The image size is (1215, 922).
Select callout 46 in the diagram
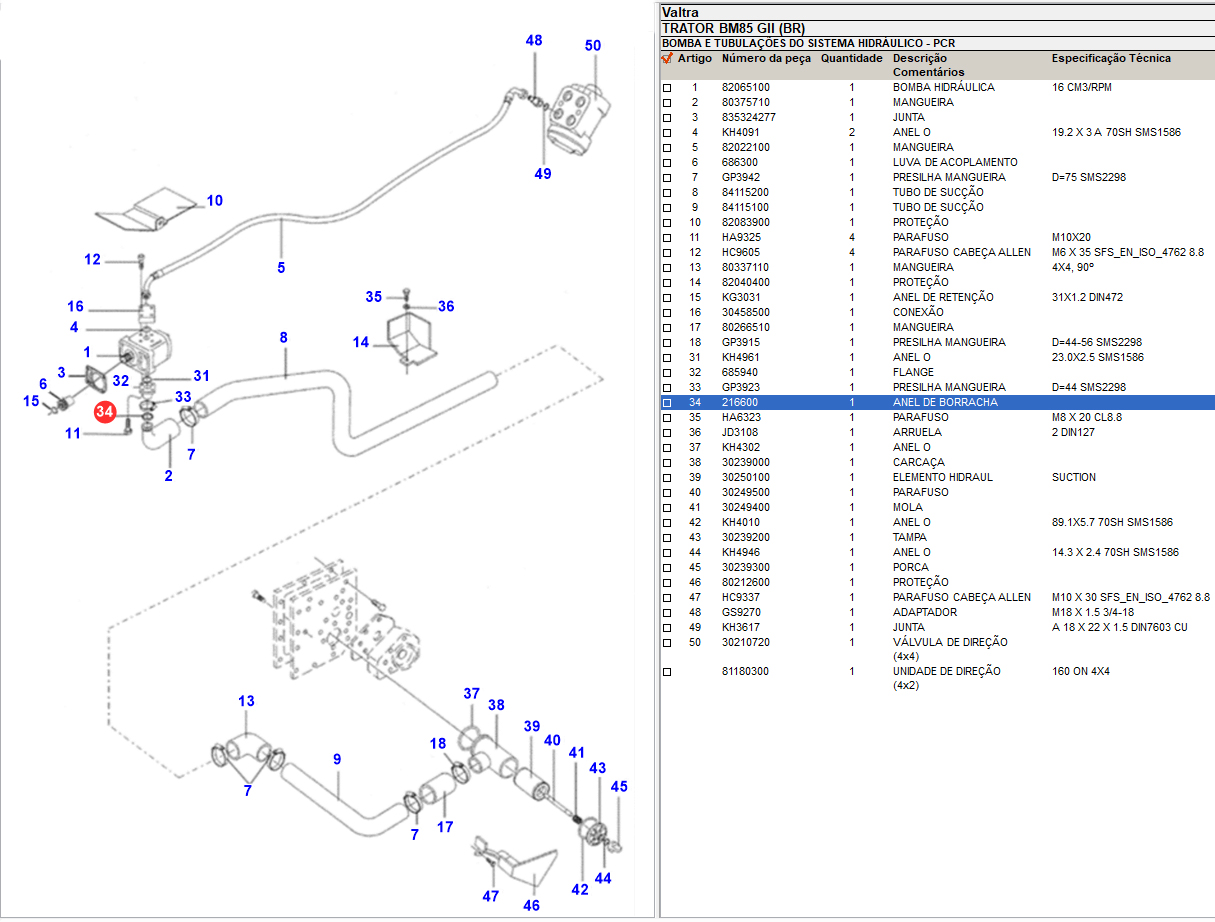point(531,905)
